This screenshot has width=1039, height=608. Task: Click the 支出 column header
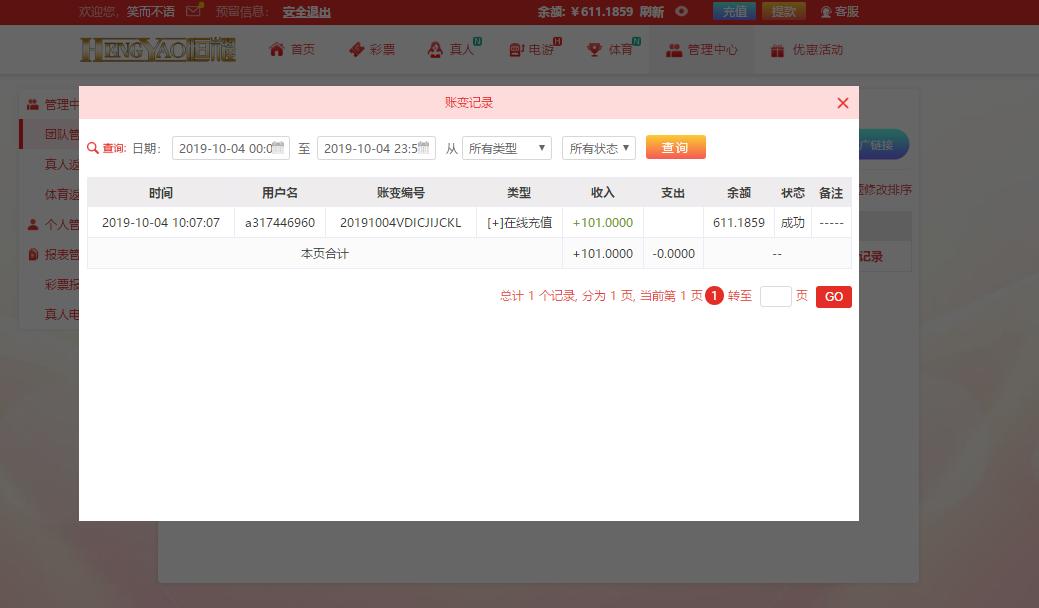click(673, 193)
